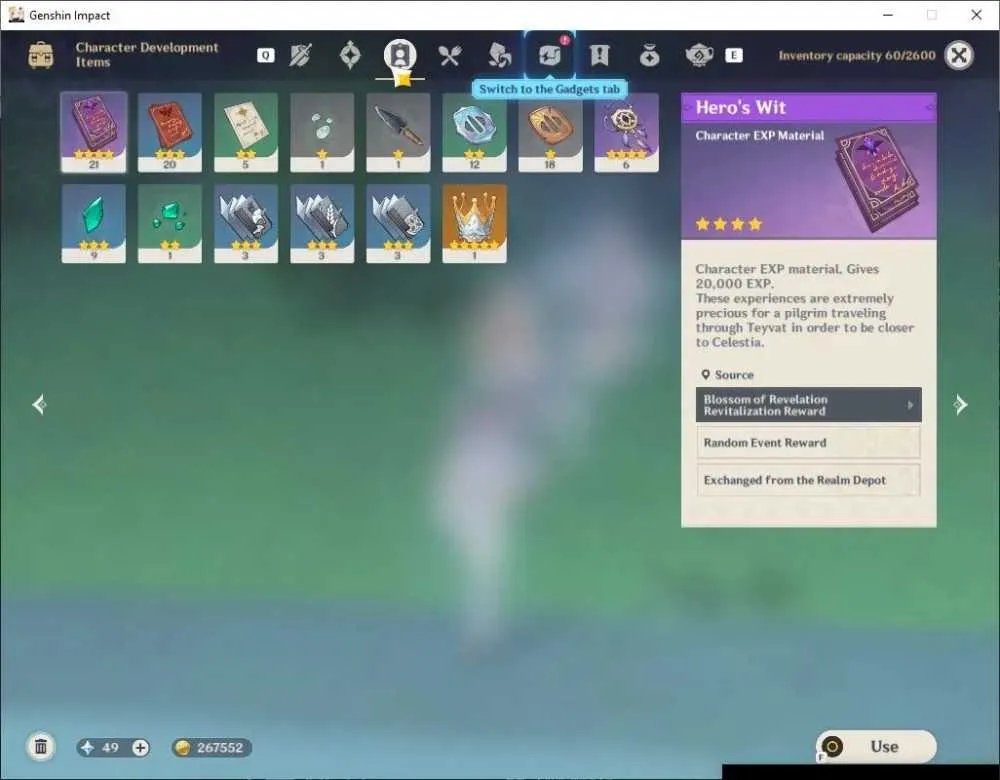Viewport: 1000px width, 780px height.
Task: Open the Precious Items pouch tab
Action: [649, 56]
